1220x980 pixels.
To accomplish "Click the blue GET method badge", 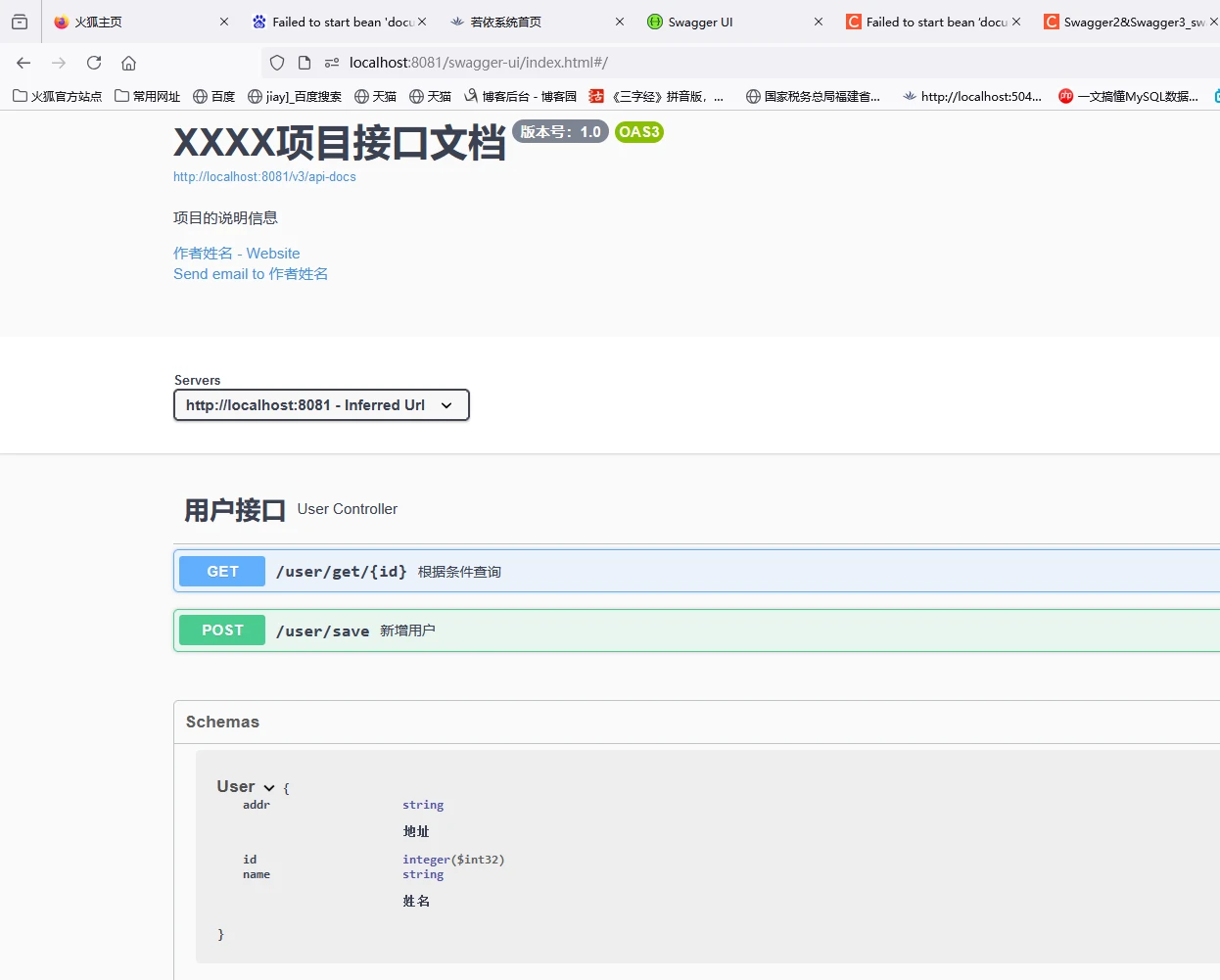I will (222, 571).
